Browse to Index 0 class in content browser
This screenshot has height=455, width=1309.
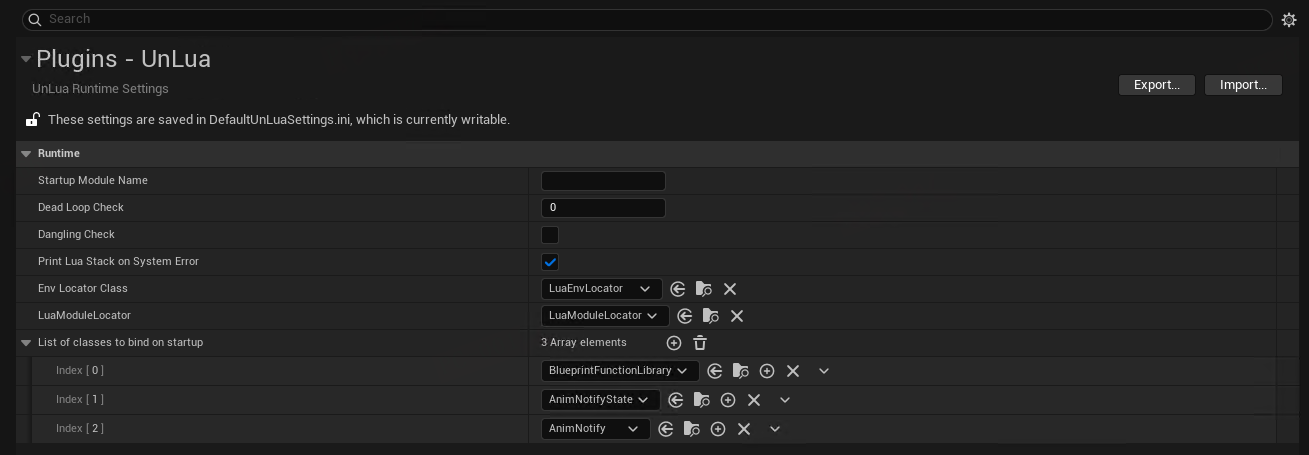click(741, 371)
